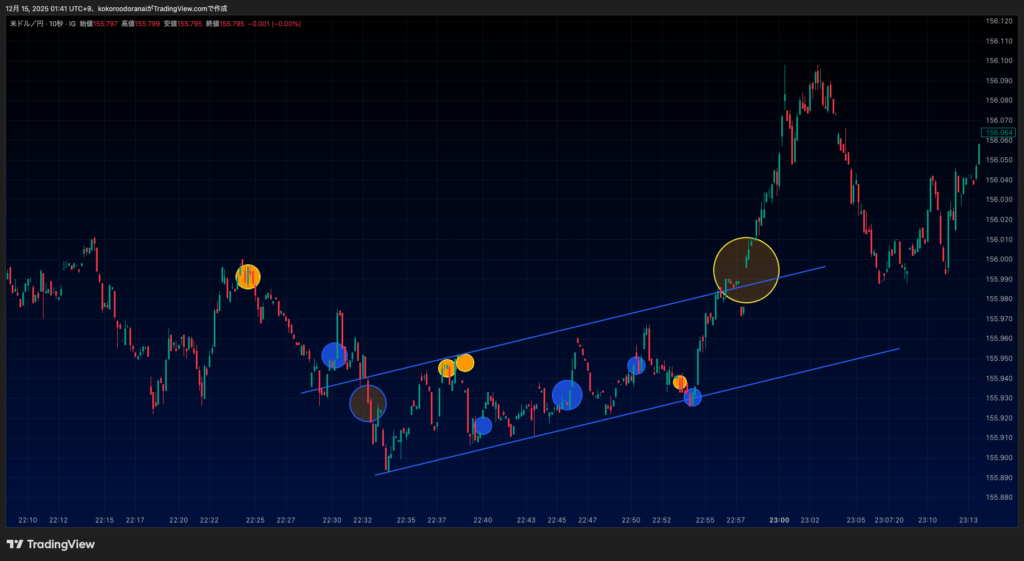Click the 155.880 level on the price axis

tap(998, 497)
